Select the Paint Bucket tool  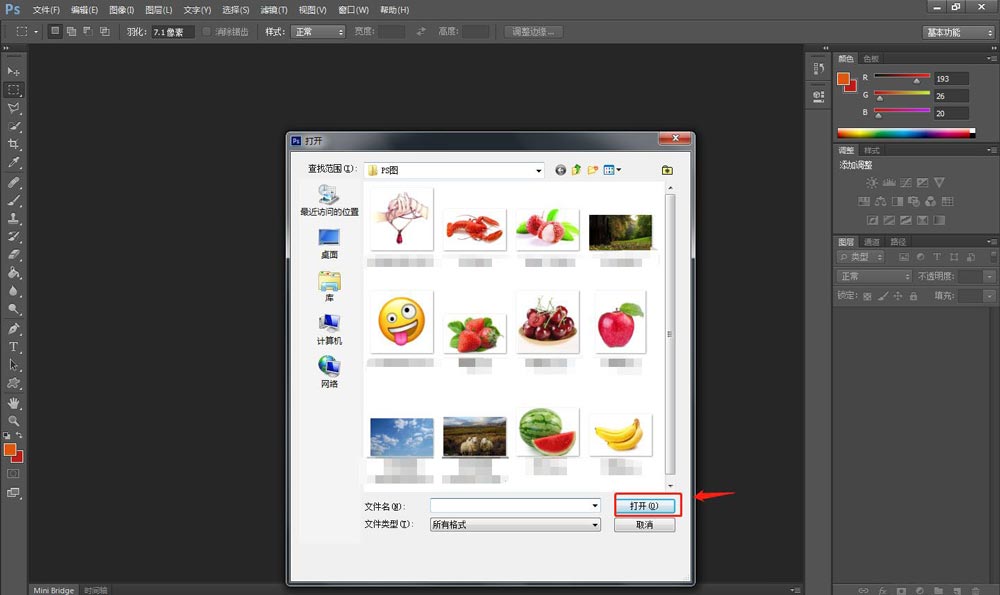13,273
